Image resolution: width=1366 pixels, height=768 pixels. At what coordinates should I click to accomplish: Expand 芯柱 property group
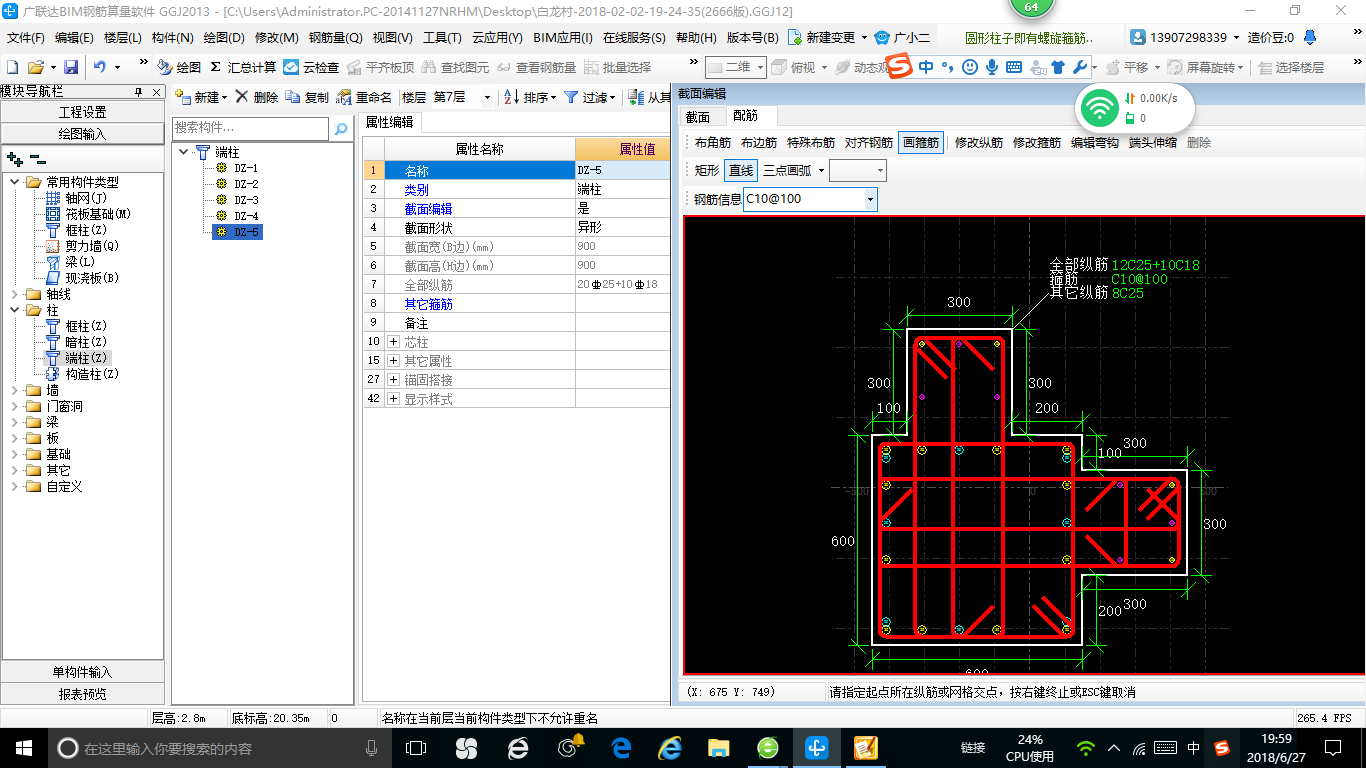tap(393, 342)
